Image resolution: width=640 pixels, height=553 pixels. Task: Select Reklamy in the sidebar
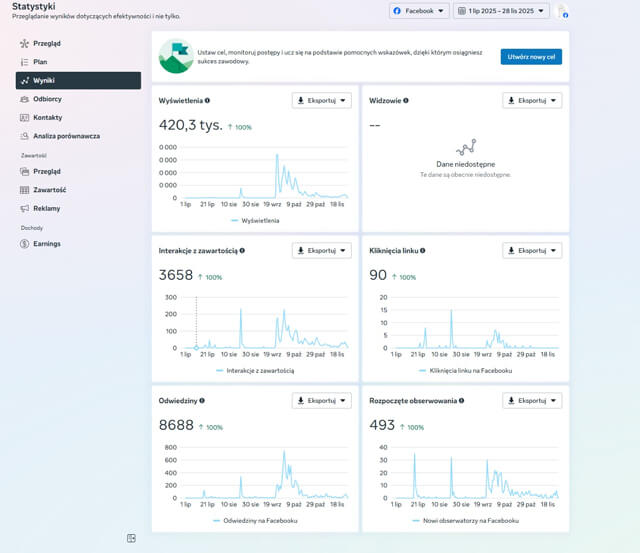pos(47,208)
